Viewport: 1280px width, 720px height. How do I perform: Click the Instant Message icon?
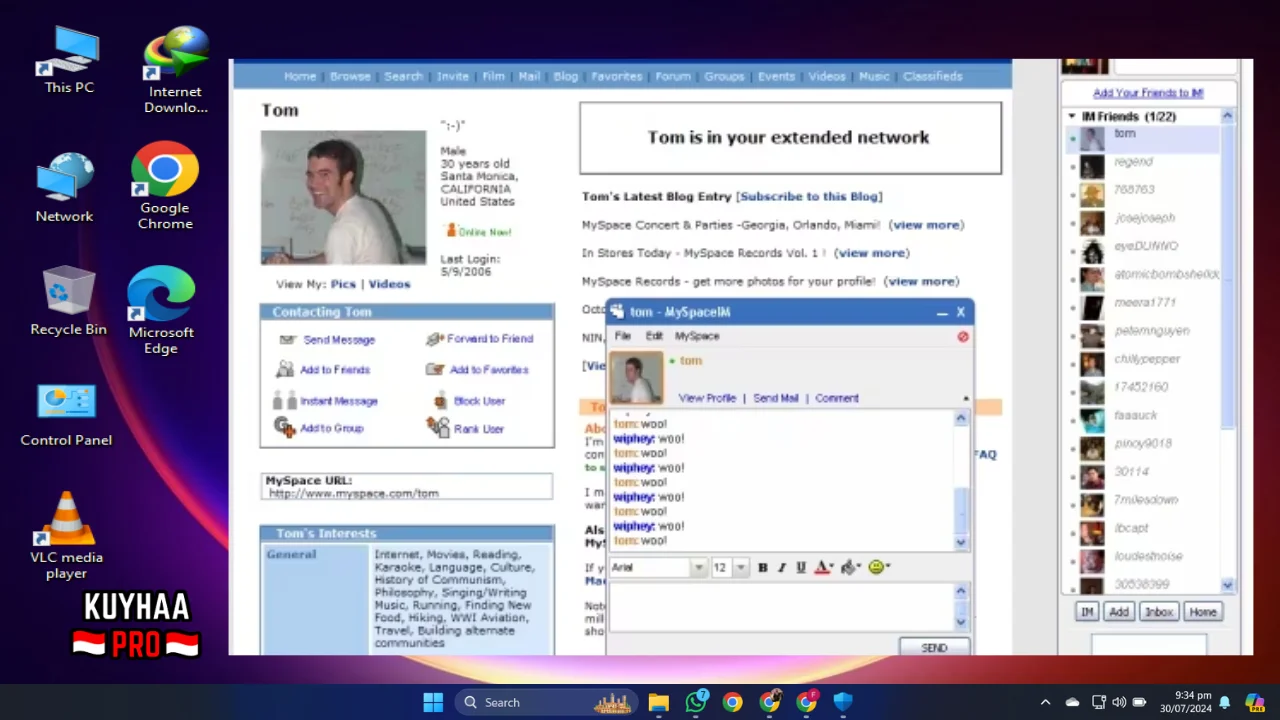(284, 400)
